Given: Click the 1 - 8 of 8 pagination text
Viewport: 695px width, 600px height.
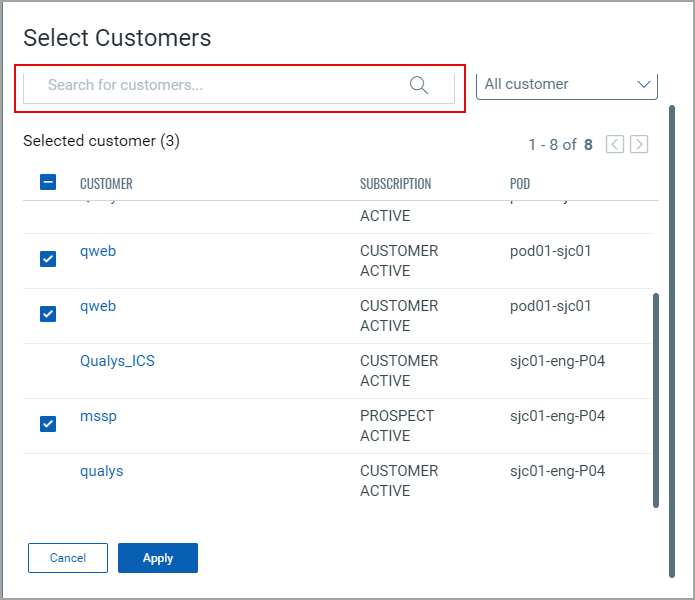Looking at the screenshot, I should (x=560, y=144).
